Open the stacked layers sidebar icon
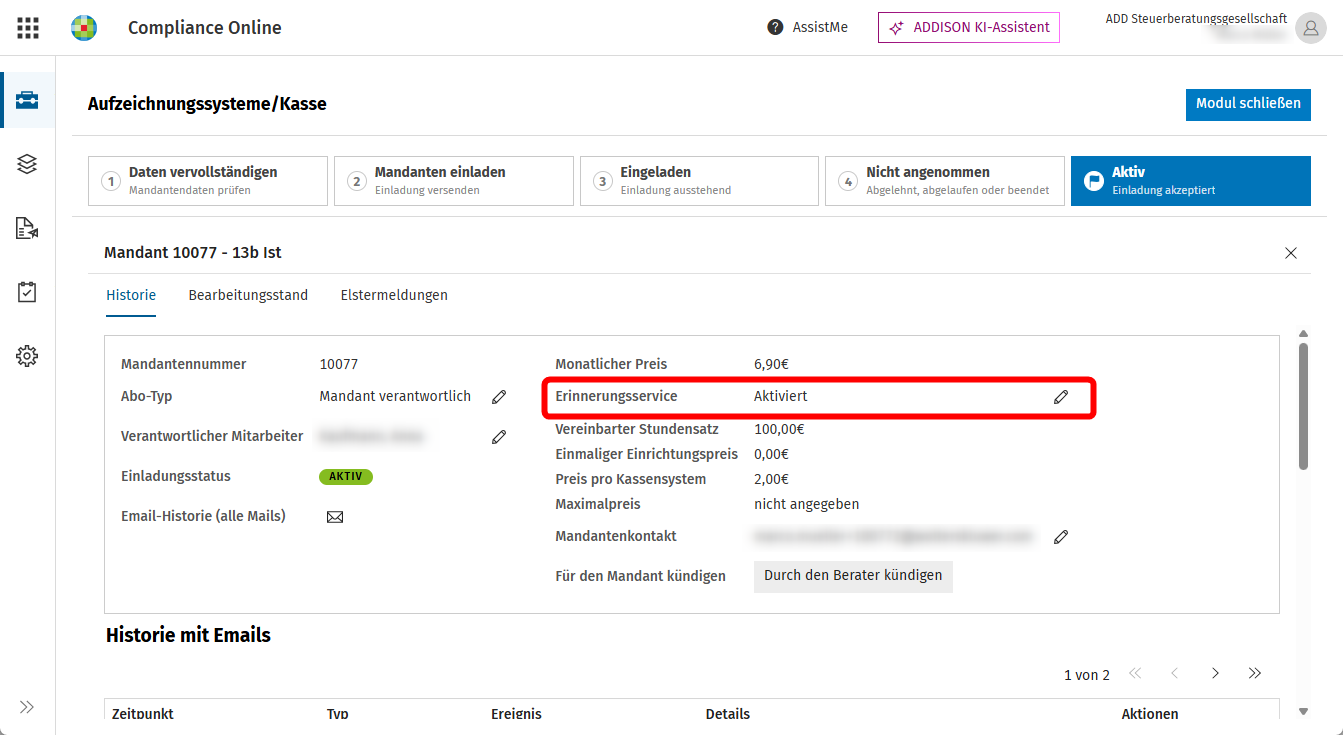 tap(27, 164)
